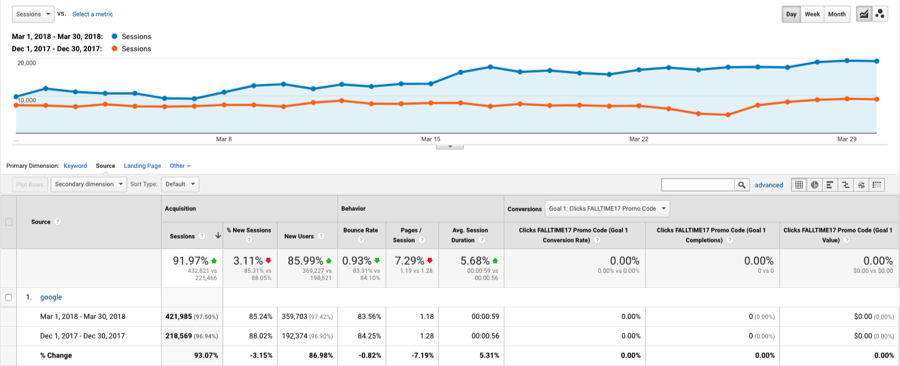
Task: Open the Sessions metric dropdown
Action: point(33,14)
